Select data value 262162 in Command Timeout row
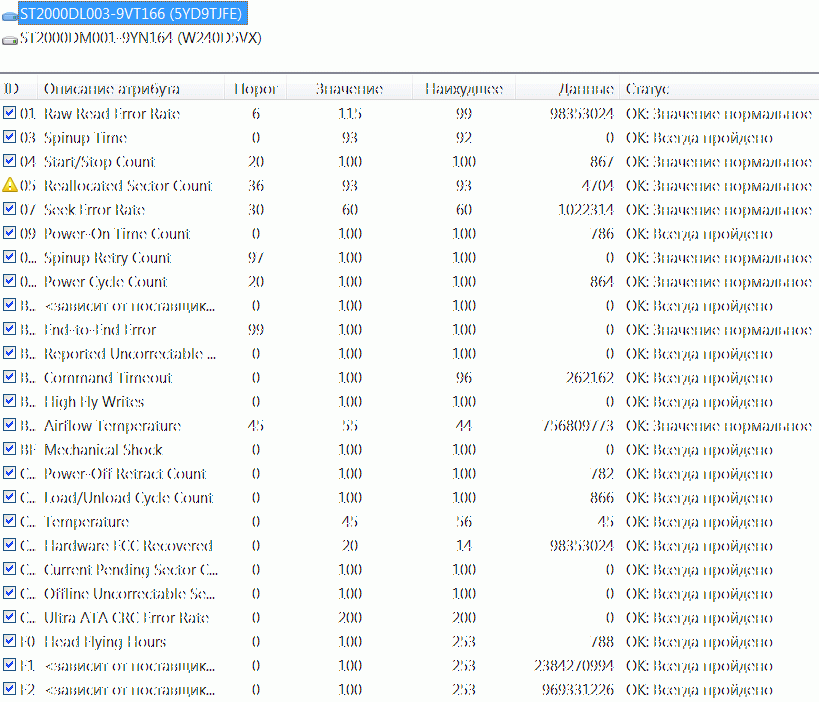The width and height of the screenshot is (819, 702). click(x=590, y=378)
